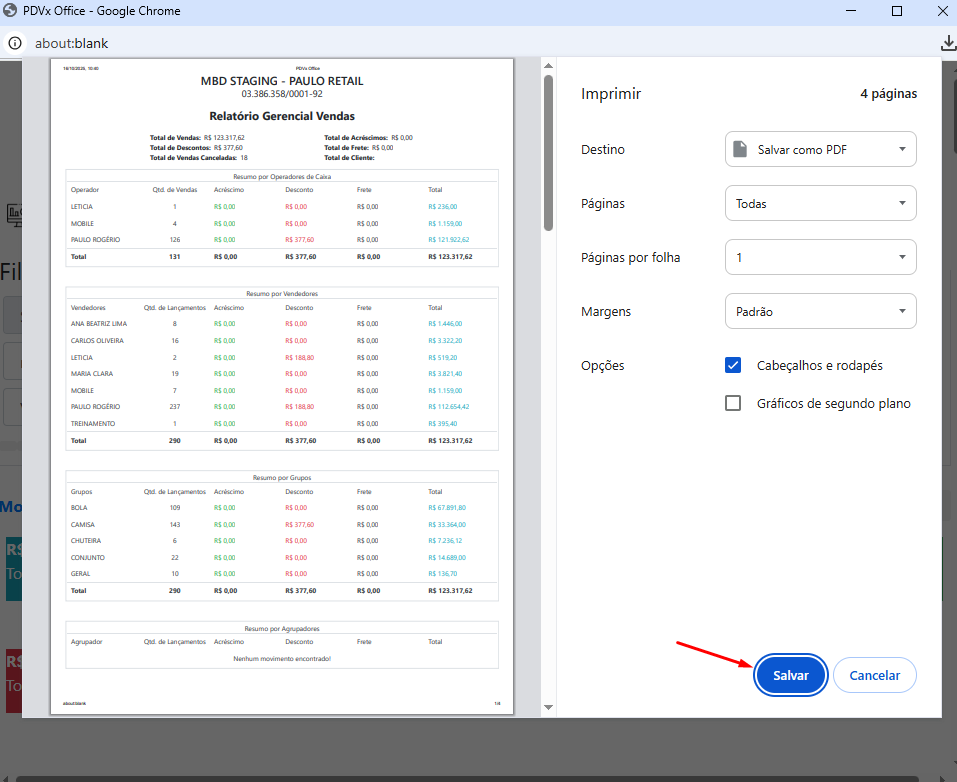Disable the Cabeçalhos e rodapés checkbox
Screen dimensions: 957x782
[733, 366]
